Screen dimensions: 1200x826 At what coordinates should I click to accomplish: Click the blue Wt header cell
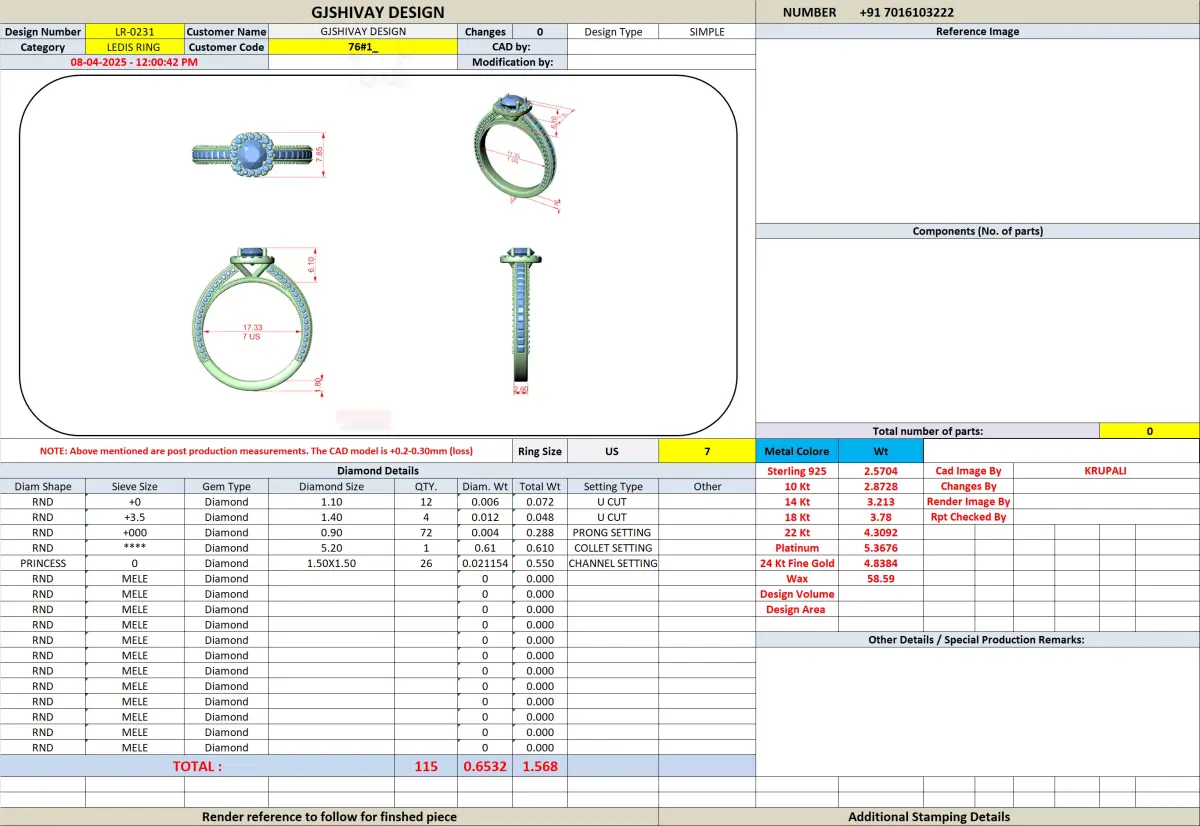[880, 451]
